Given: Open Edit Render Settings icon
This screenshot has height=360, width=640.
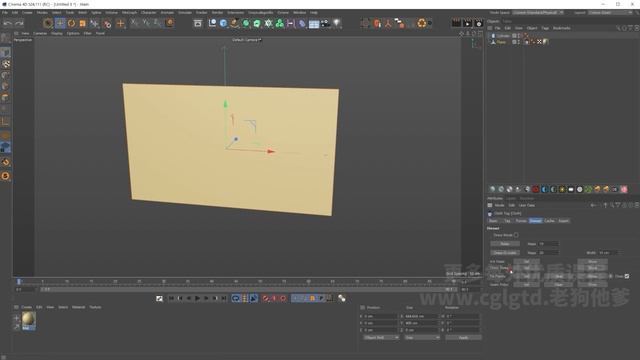Looking at the screenshot, I should pos(479,23).
